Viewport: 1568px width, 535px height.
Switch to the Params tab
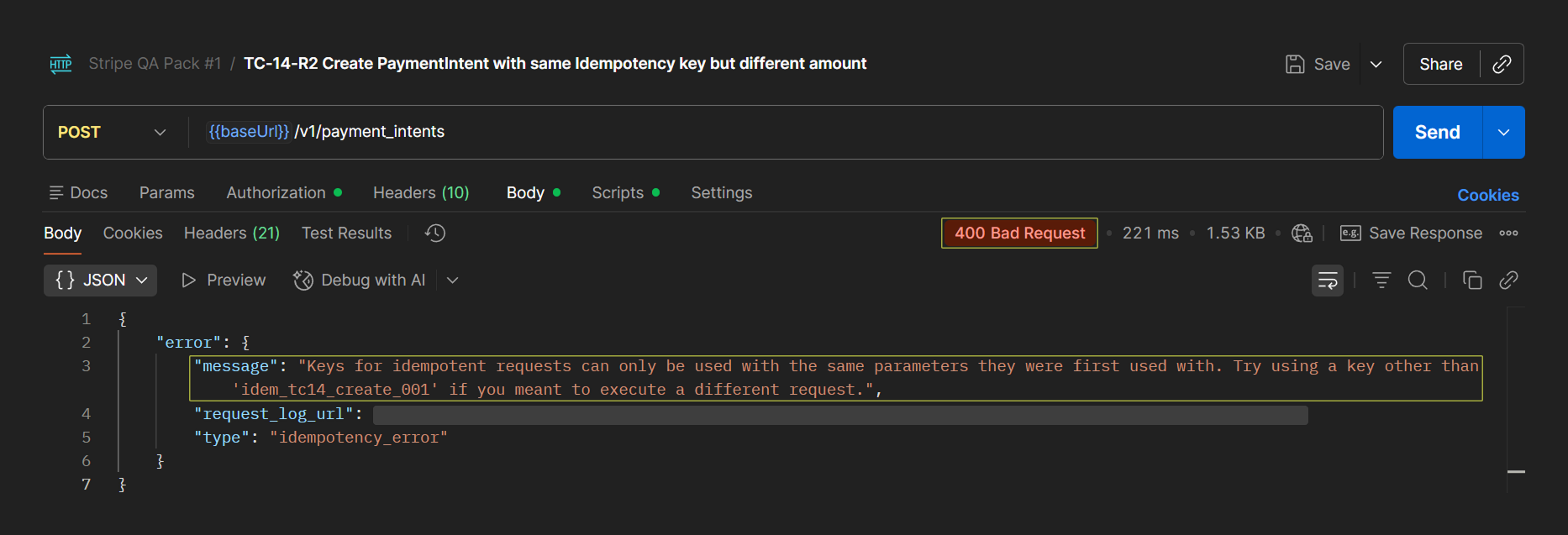(166, 192)
